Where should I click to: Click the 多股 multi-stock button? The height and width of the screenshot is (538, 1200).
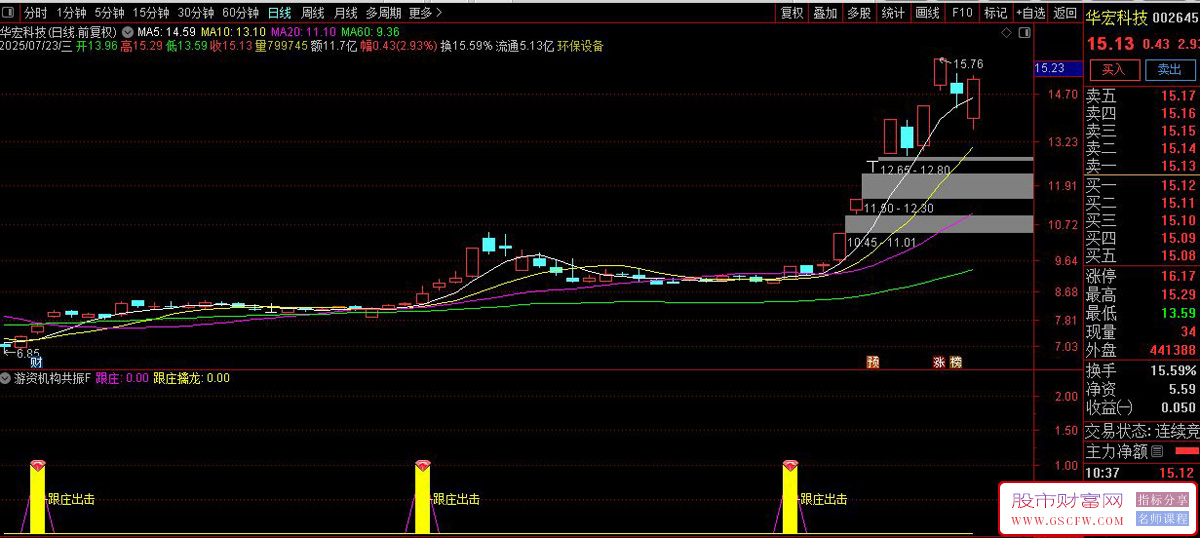click(x=859, y=13)
